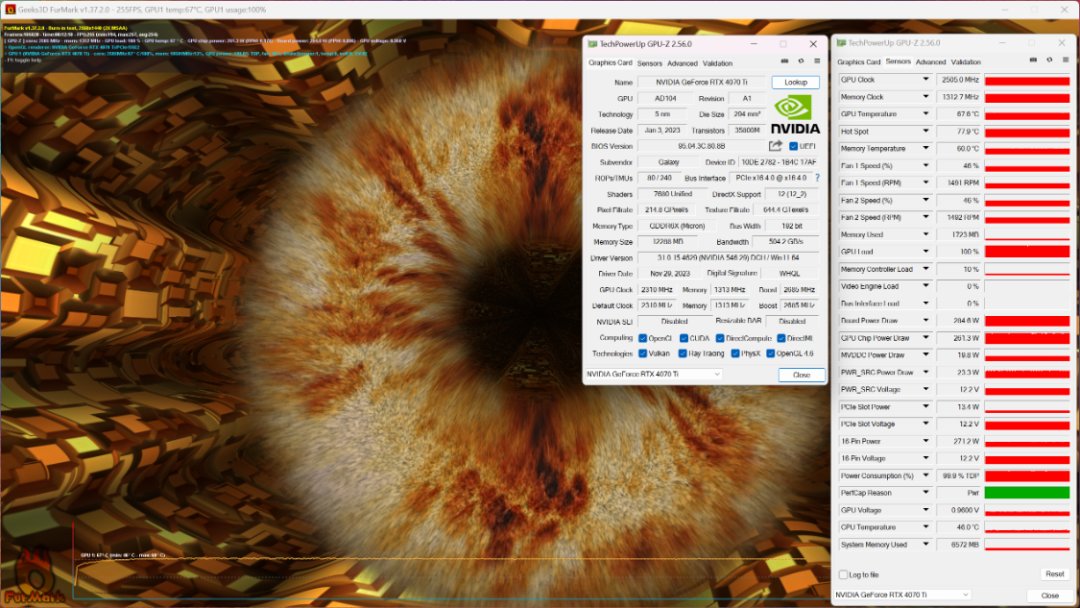Open the Memory Clock sensor dropdown arrow
The image size is (1080, 608).
point(926,97)
